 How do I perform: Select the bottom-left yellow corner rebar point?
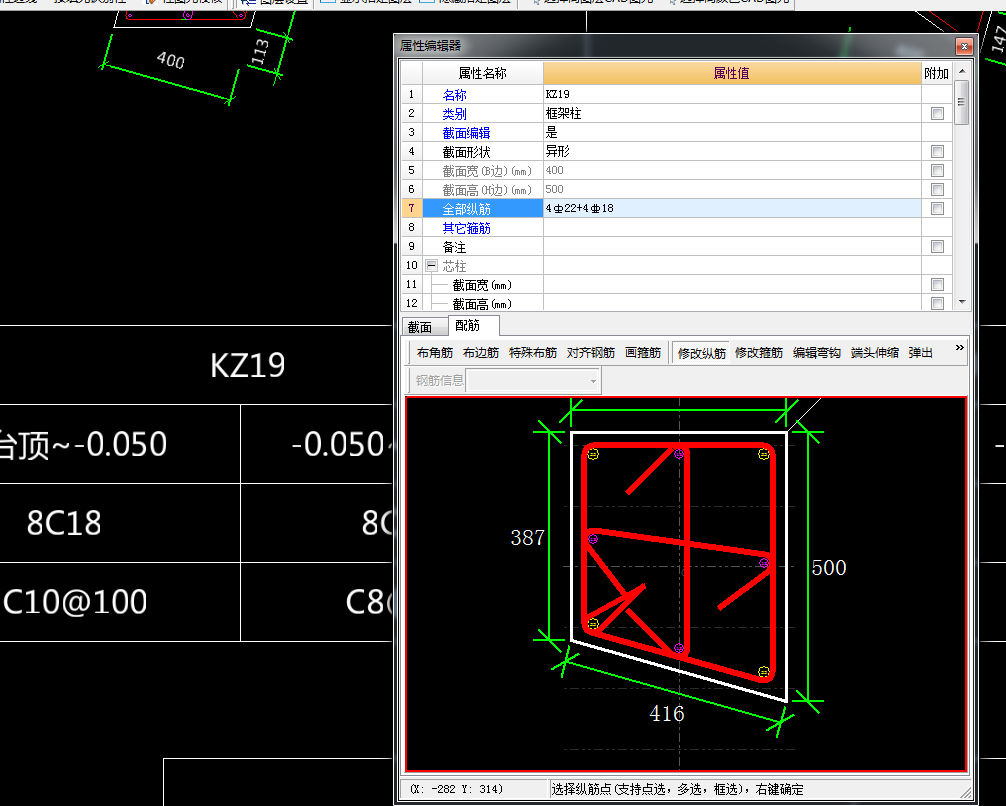coord(593,624)
